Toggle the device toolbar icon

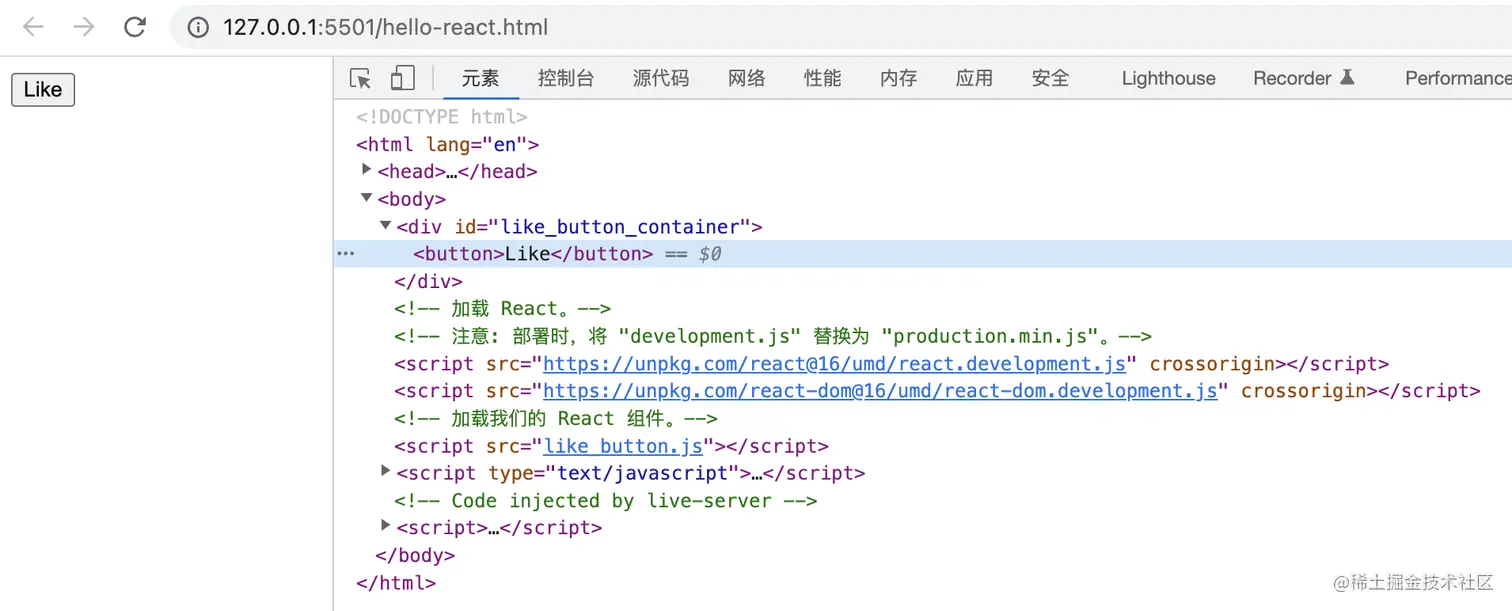click(x=402, y=78)
